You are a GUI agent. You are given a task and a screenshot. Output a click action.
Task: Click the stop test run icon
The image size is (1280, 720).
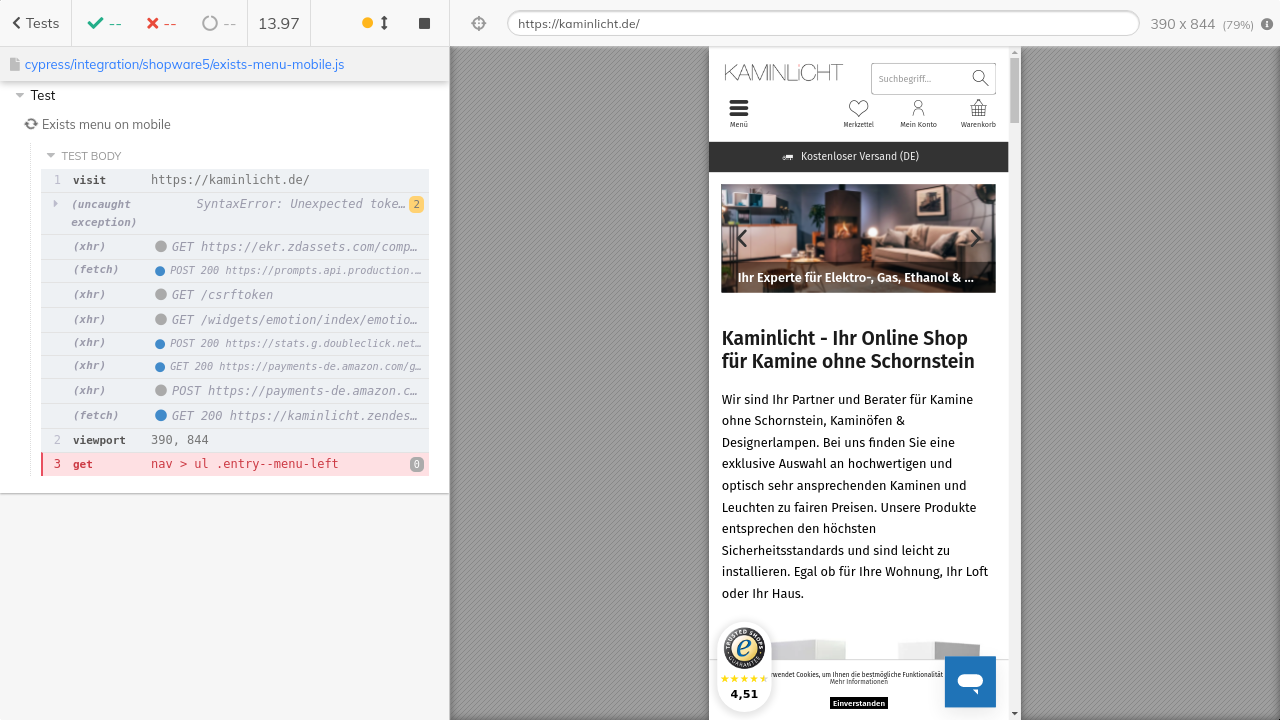(x=424, y=23)
